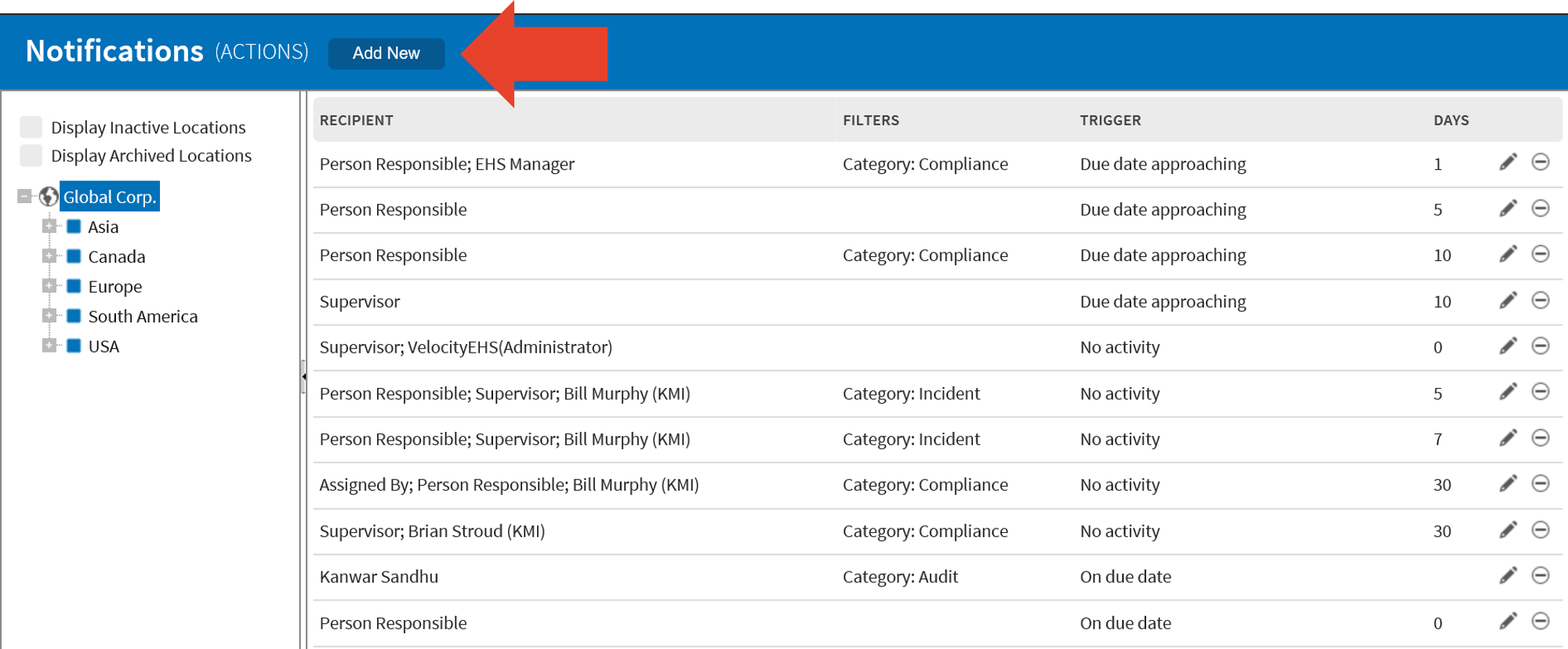Edit the Supervisor due date approaching notification
1568x649 pixels.
(1508, 300)
